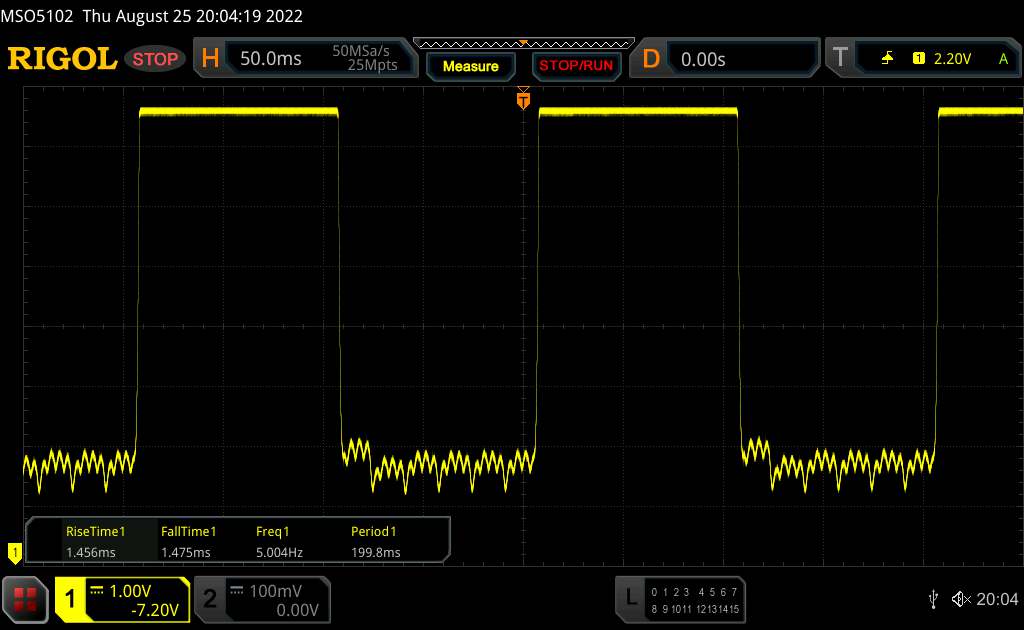Click the 20:04 clock display
1024x630 pixels.
point(997,599)
